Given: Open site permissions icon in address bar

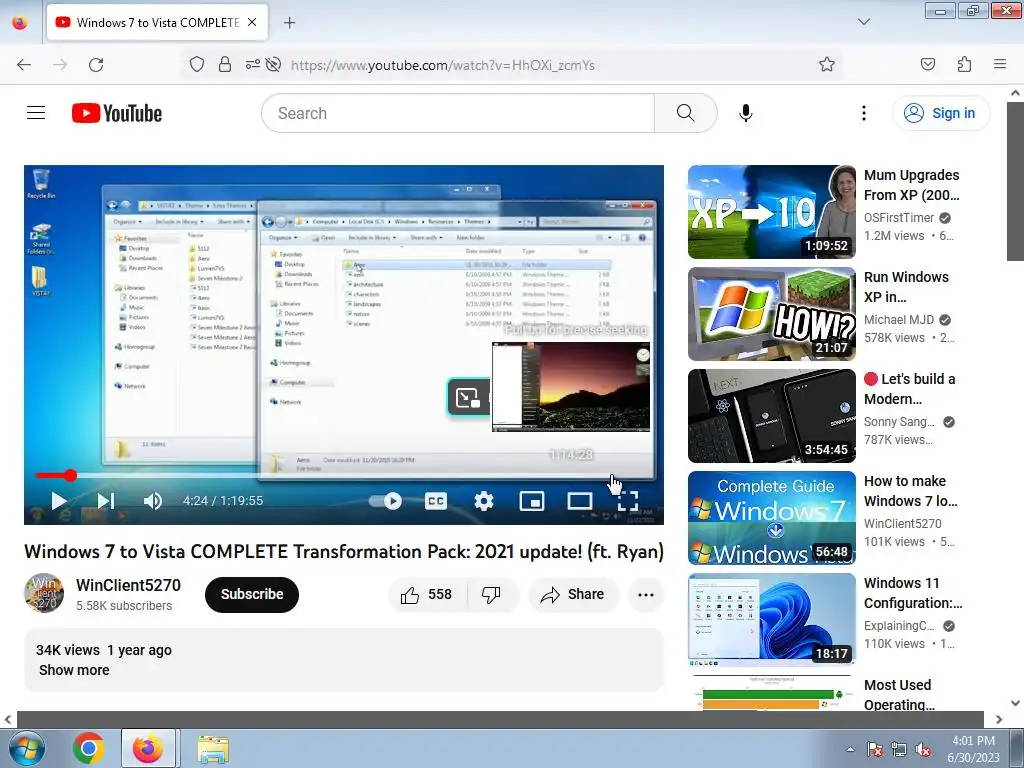Looking at the screenshot, I should 252,64.
